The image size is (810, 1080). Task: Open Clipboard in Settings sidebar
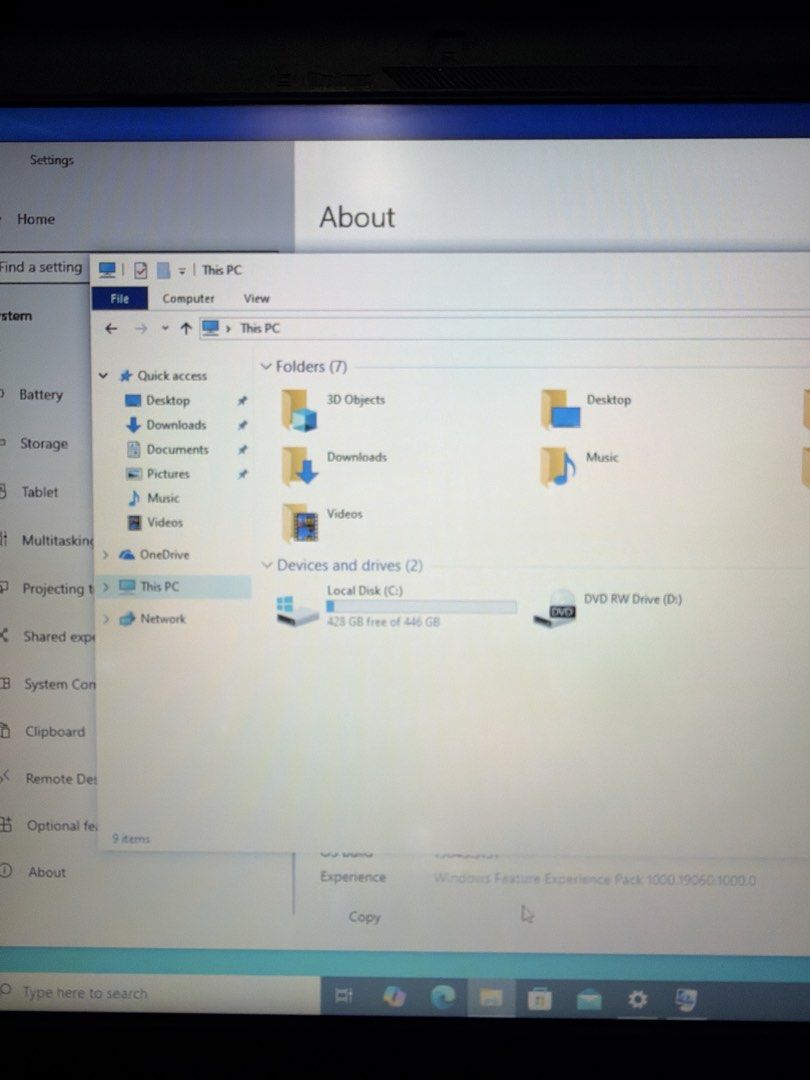(x=54, y=731)
